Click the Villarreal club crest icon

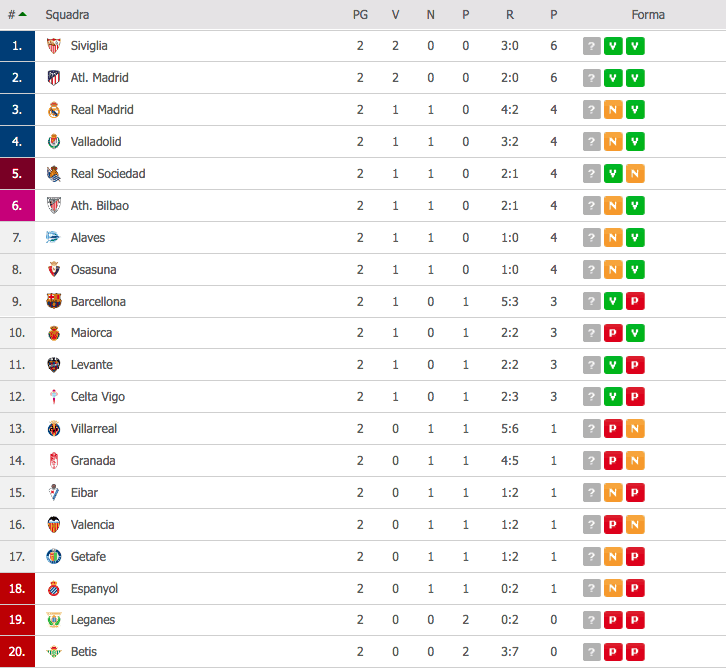point(54,429)
